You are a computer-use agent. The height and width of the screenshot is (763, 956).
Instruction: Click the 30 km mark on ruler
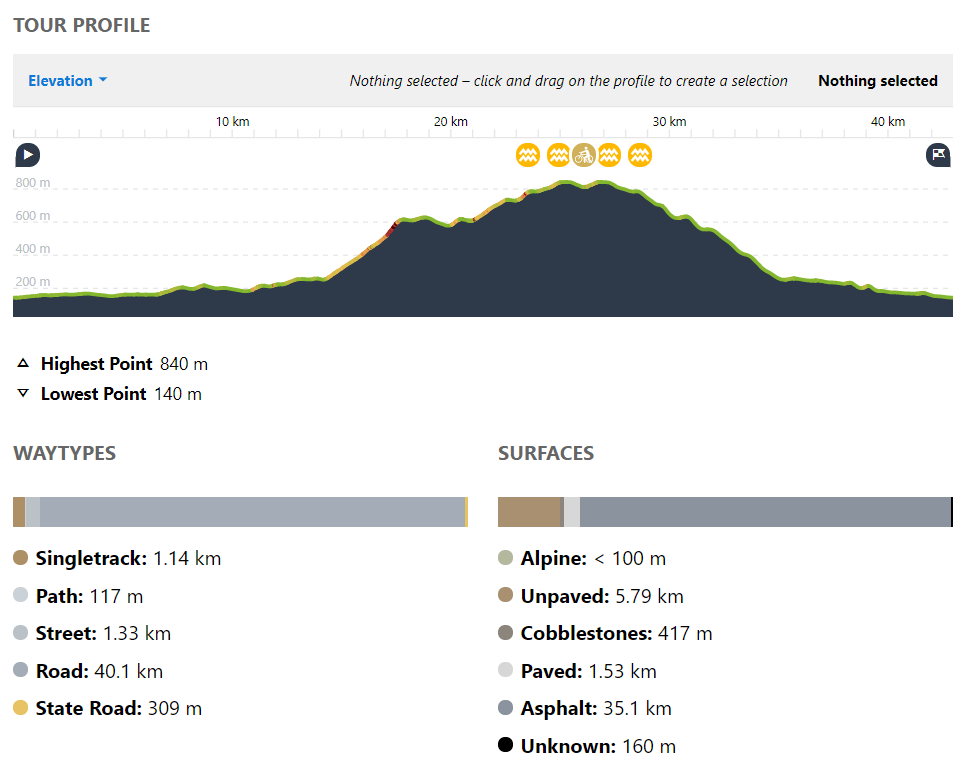coord(669,122)
